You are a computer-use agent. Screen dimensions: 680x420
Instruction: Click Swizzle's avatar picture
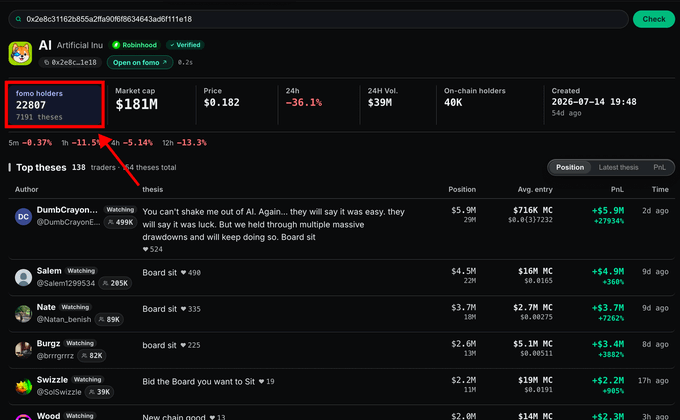coord(23,386)
